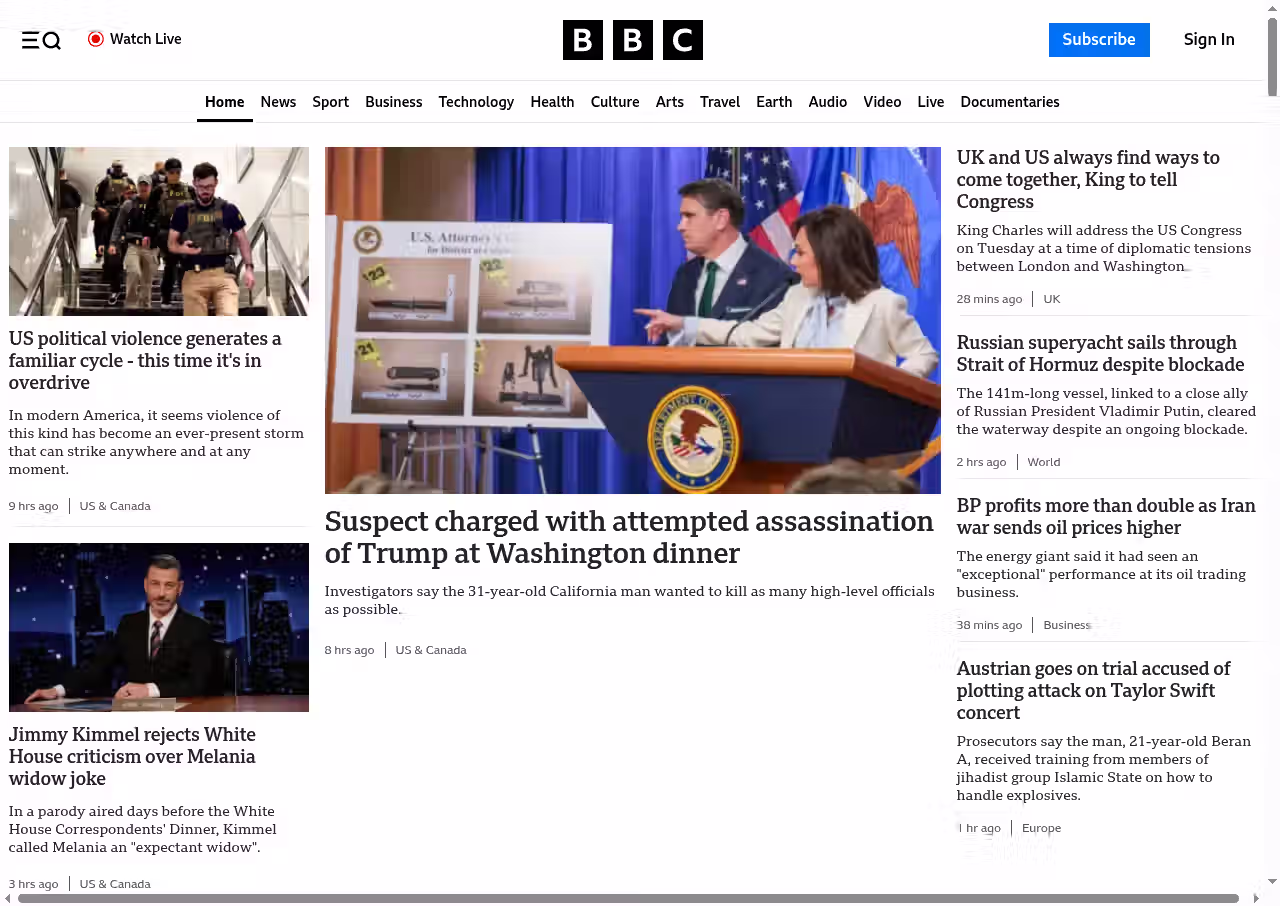
Task: Click the vertical scrollbar up arrow
Action: tap(1272, 9)
